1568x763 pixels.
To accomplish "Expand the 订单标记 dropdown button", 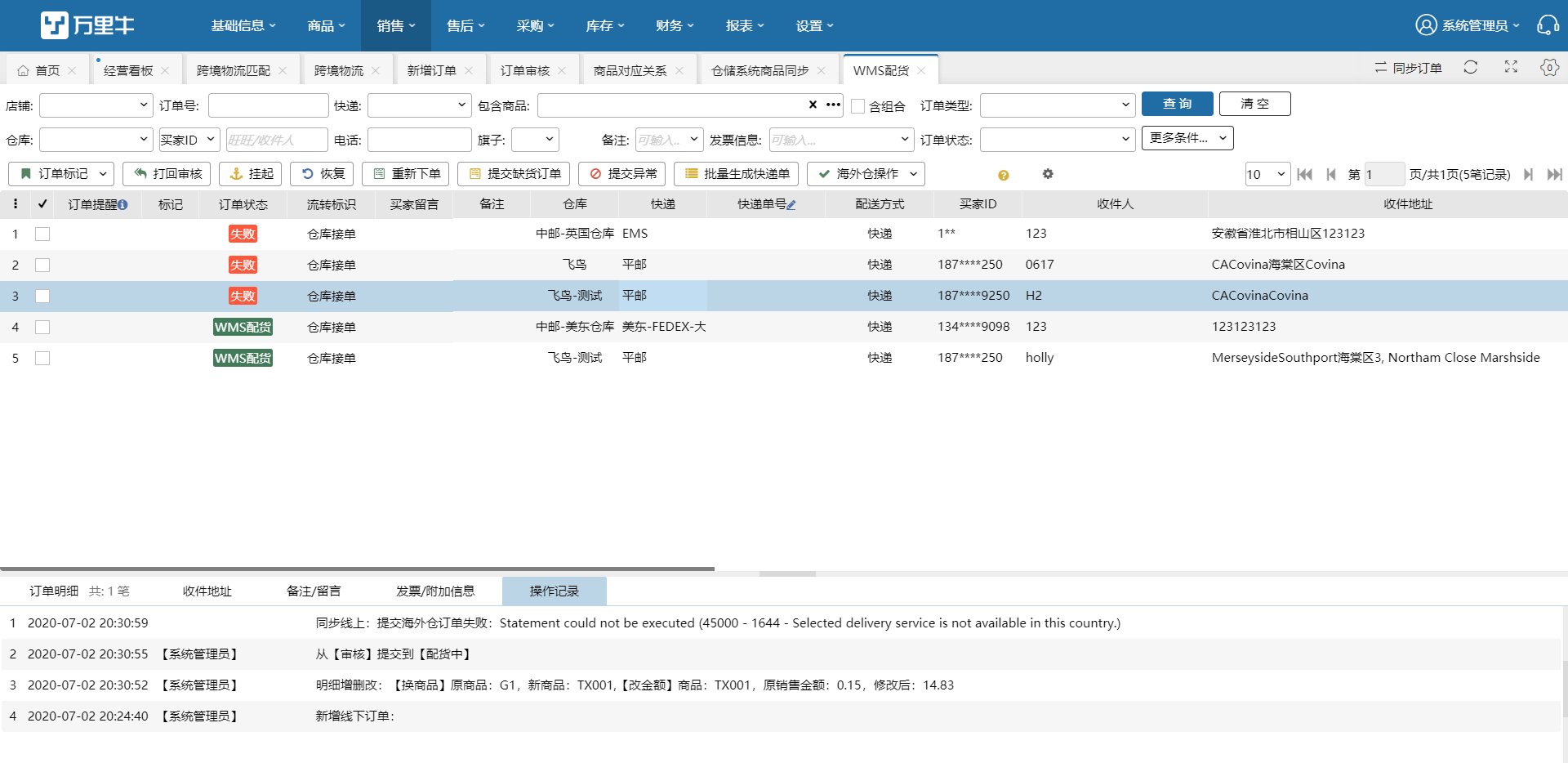I will (61, 174).
